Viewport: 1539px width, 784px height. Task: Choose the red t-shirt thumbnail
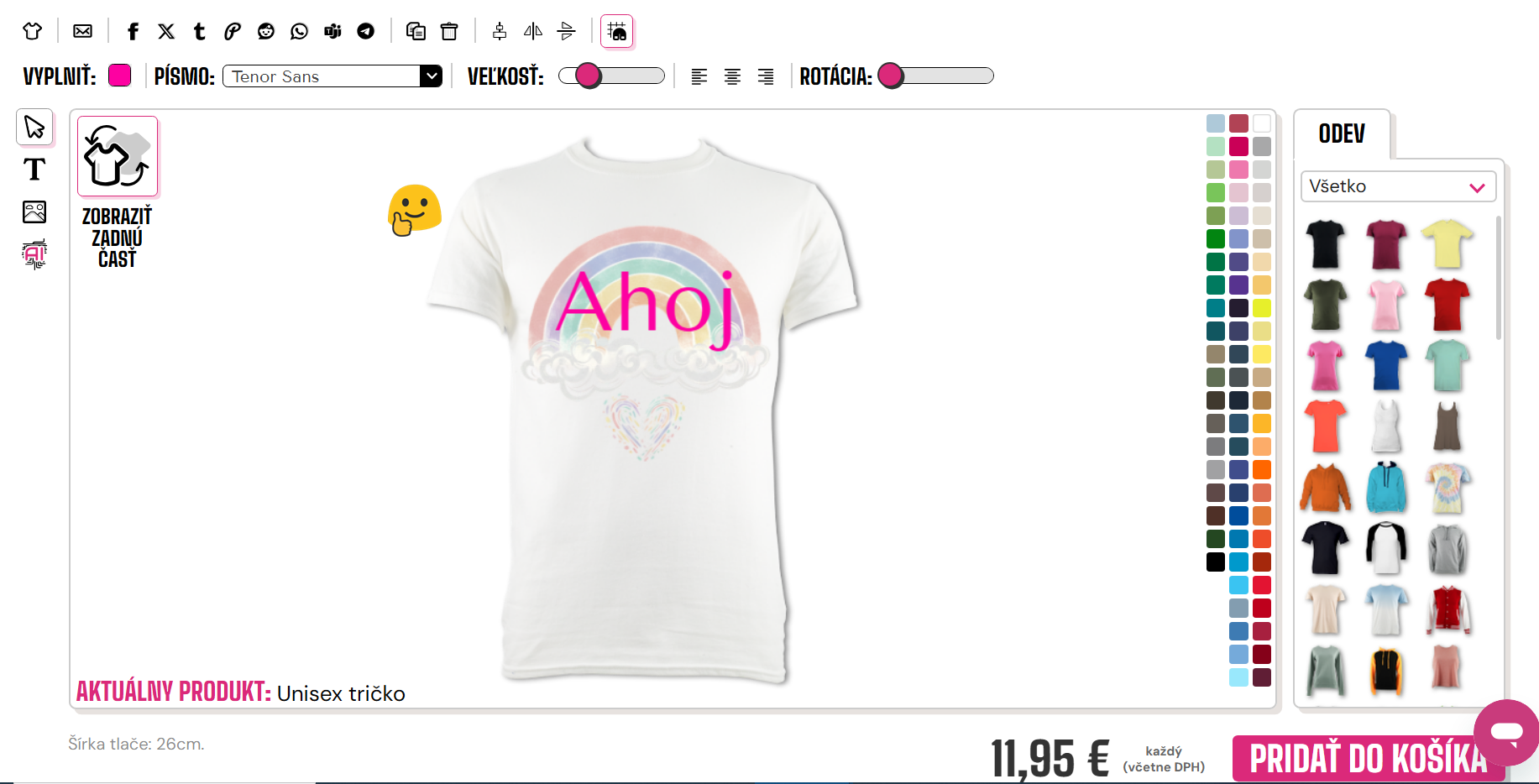tap(1447, 305)
